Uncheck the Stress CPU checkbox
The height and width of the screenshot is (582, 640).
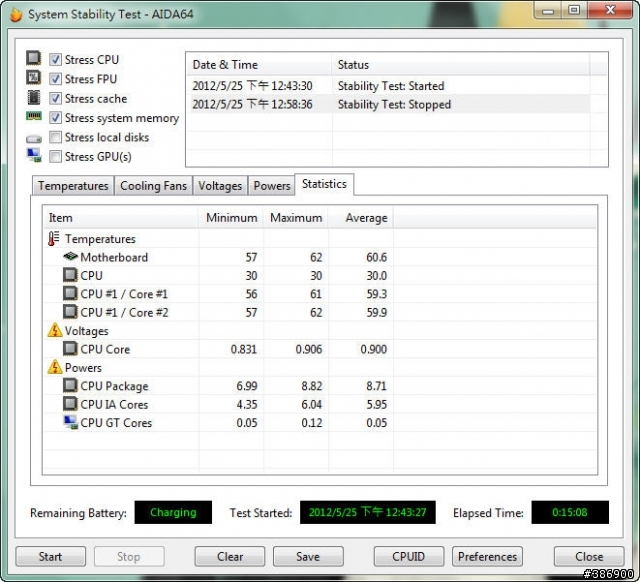[x=56, y=60]
